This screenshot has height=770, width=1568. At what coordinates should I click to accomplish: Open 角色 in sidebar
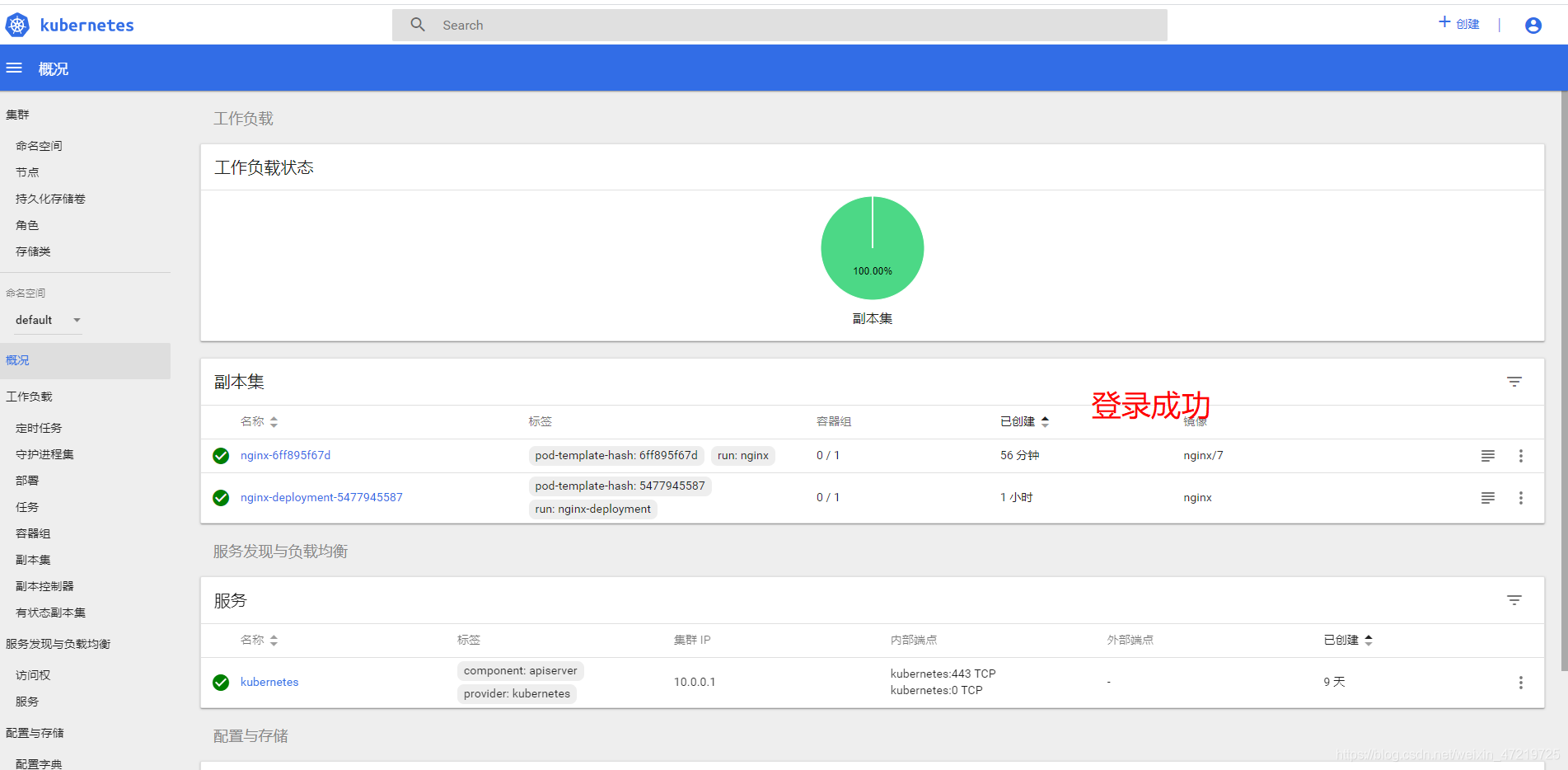[27, 225]
